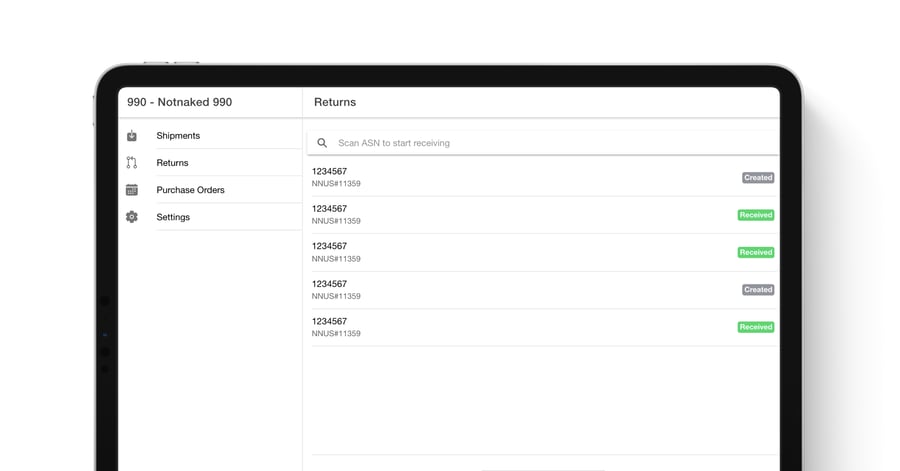The height and width of the screenshot is (471, 900).
Task: Click the Purchase Orders calendar icon
Action: click(x=132, y=190)
